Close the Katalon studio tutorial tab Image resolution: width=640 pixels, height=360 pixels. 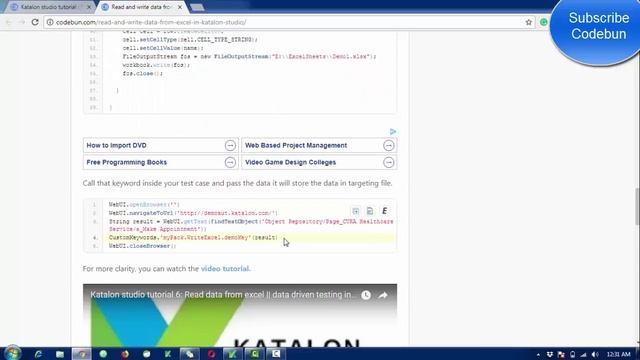89,7
